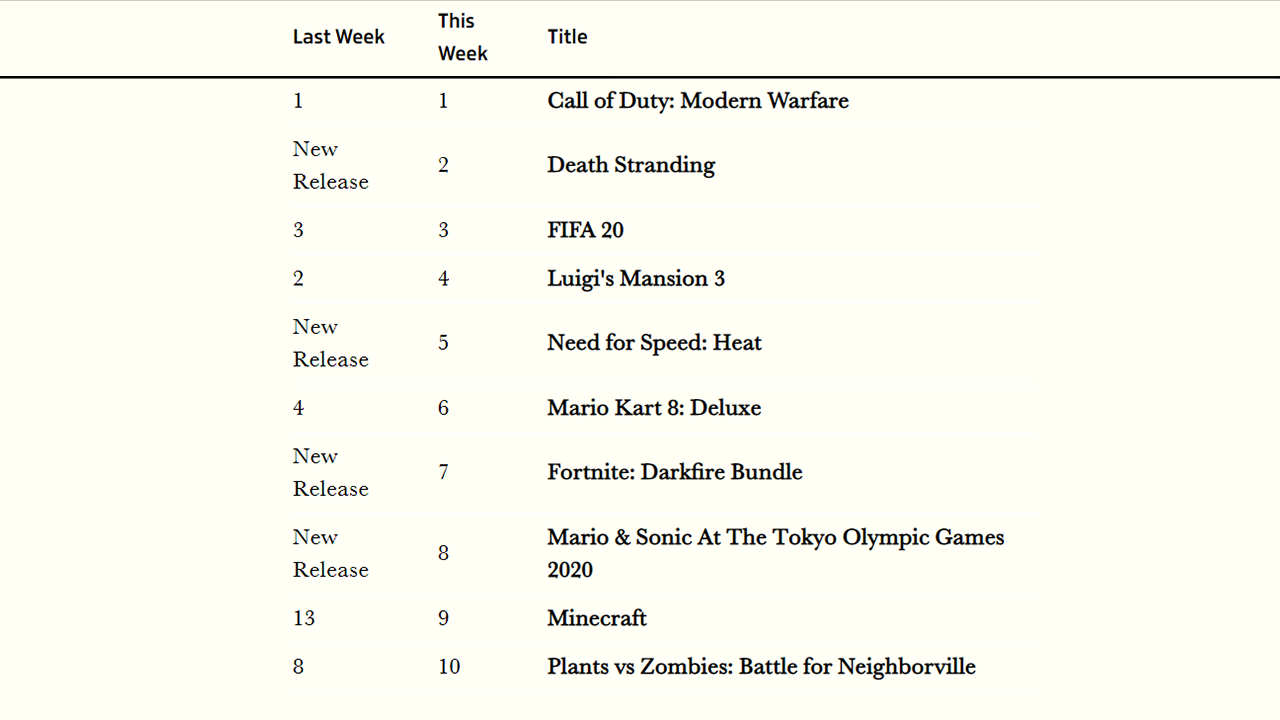Click the "Last Week" column header
The image size is (1280, 720).
pyautogui.click(x=338, y=37)
